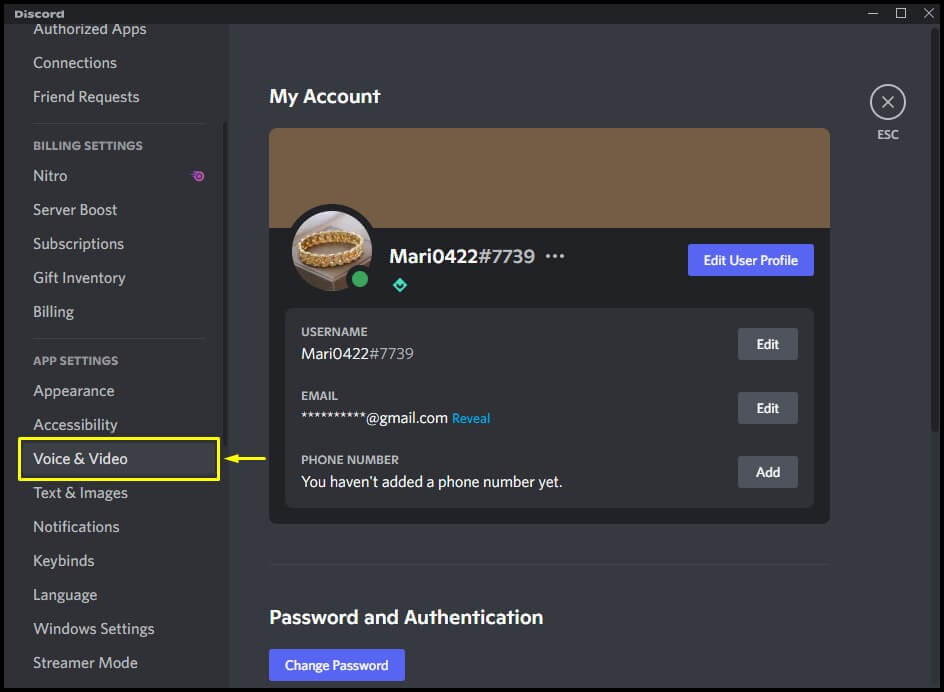Select Keybinds in the sidebar
This screenshot has width=944, height=692.
tap(63, 561)
